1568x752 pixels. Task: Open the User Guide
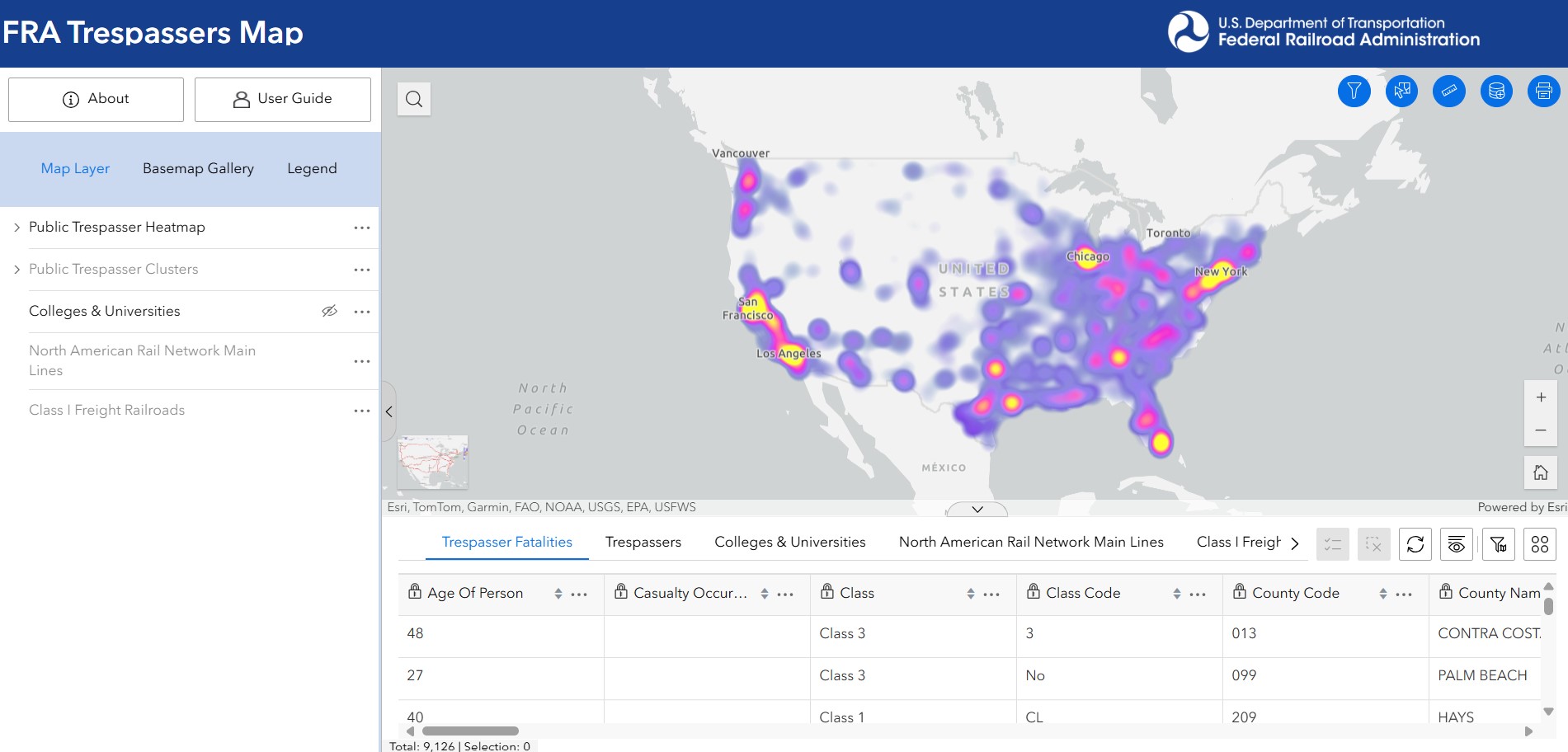pos(282,99)
